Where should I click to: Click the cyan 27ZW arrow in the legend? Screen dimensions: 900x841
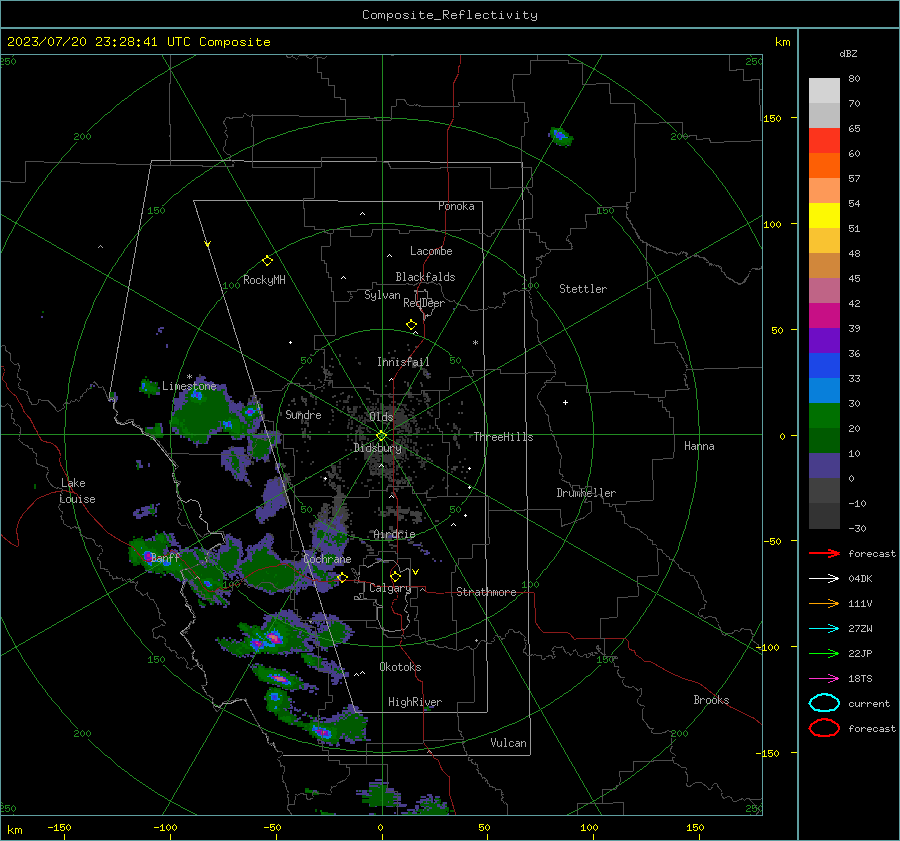pos(824,629)
